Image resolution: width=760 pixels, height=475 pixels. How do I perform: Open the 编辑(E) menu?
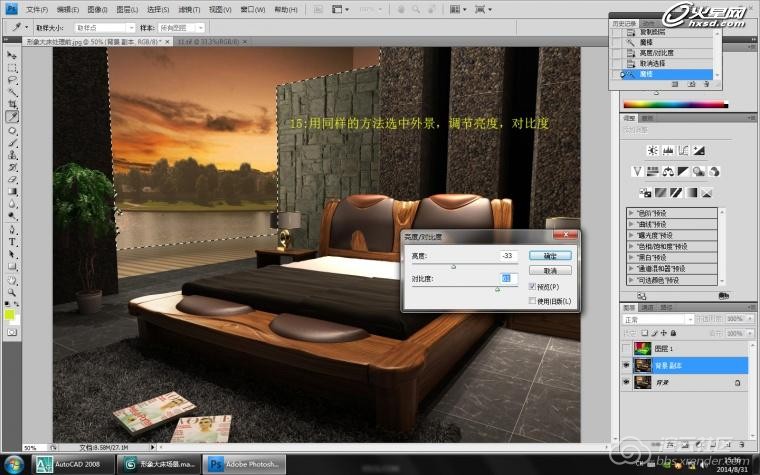(67, 9)
